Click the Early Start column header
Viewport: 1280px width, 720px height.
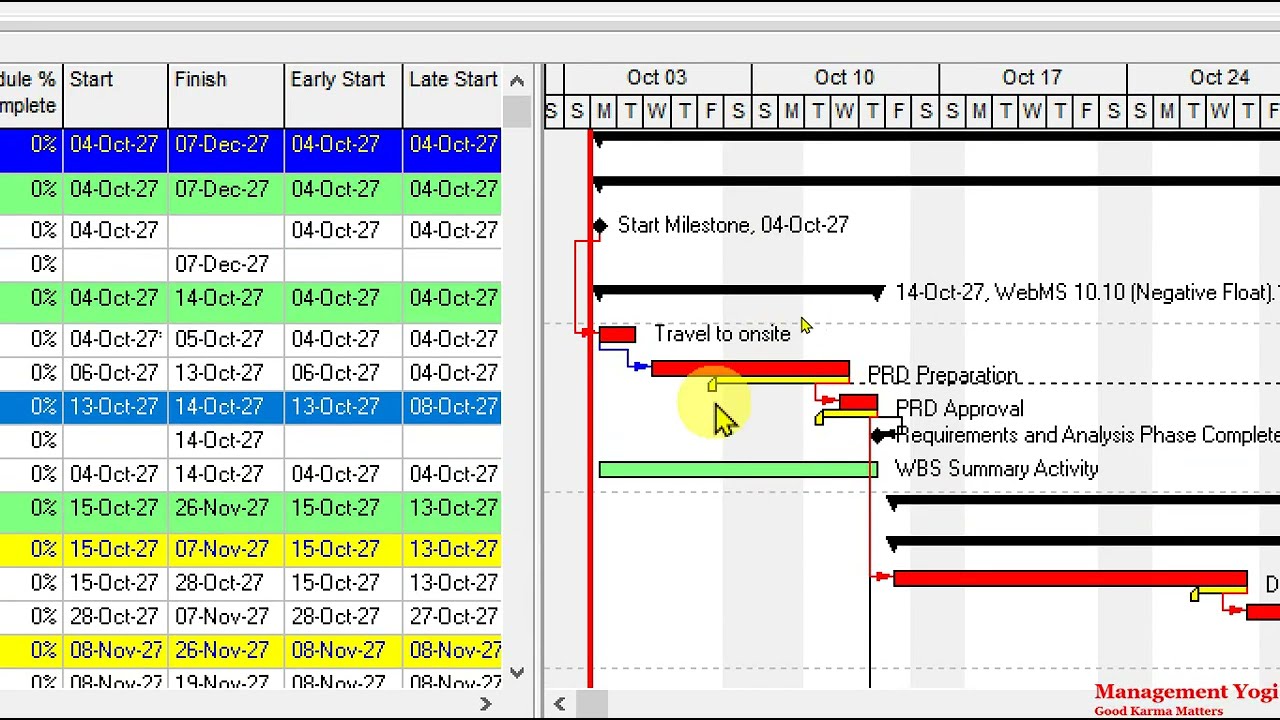click(343, 95)
